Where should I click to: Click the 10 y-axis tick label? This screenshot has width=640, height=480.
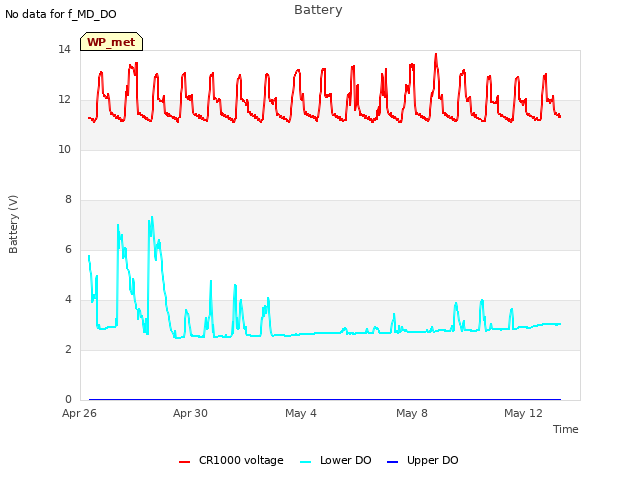pyautogui.click(x=64, y=149)
